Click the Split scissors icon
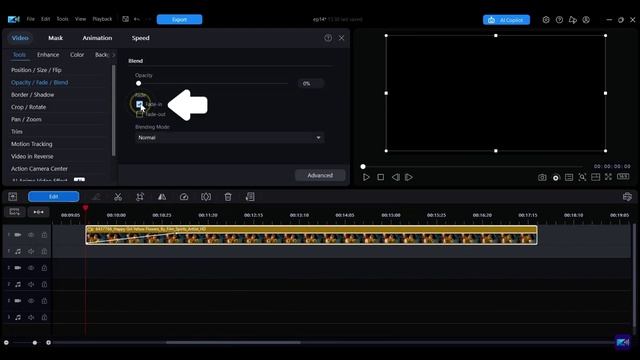The width and height of the screenshot is (640, 360). pyautogui.click(x=118, y=197)
